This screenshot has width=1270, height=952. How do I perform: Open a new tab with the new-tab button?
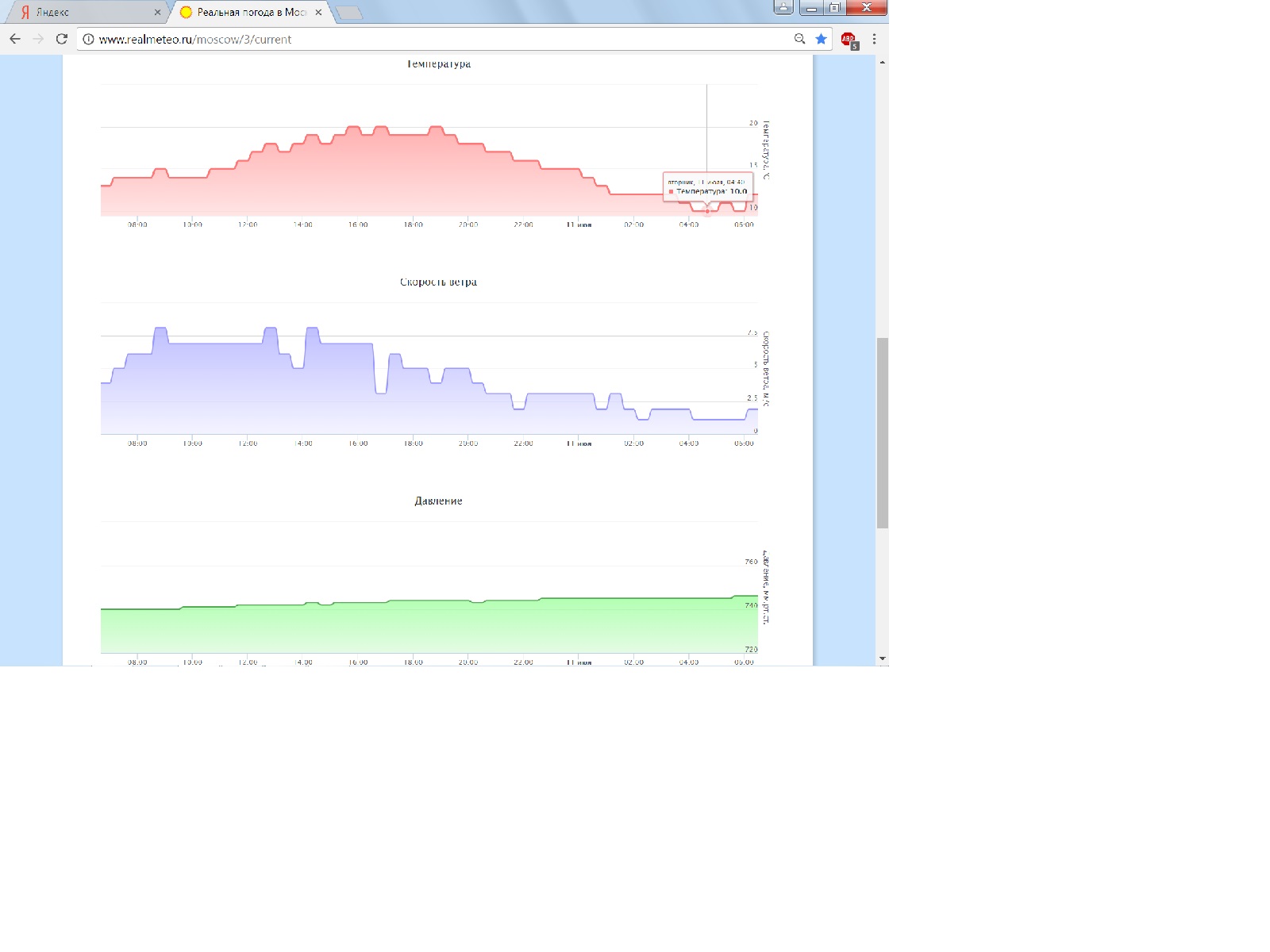tap(348, 13)
